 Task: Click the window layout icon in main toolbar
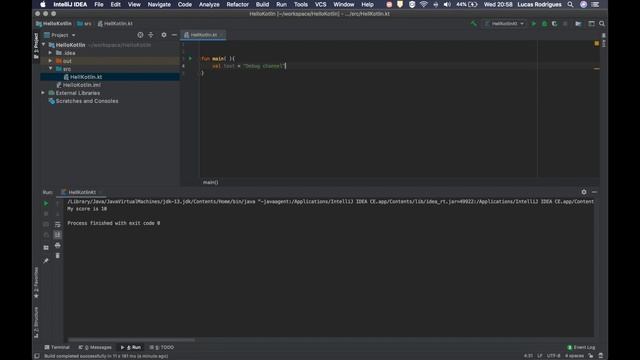[x=591, y=24]
